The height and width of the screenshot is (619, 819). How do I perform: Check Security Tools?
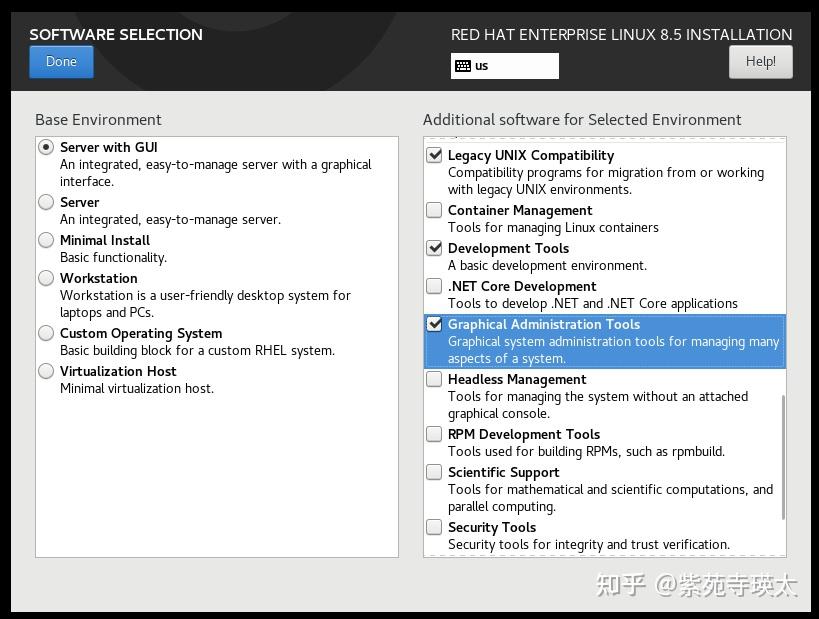pyautogui.click(x=434, y=527)
